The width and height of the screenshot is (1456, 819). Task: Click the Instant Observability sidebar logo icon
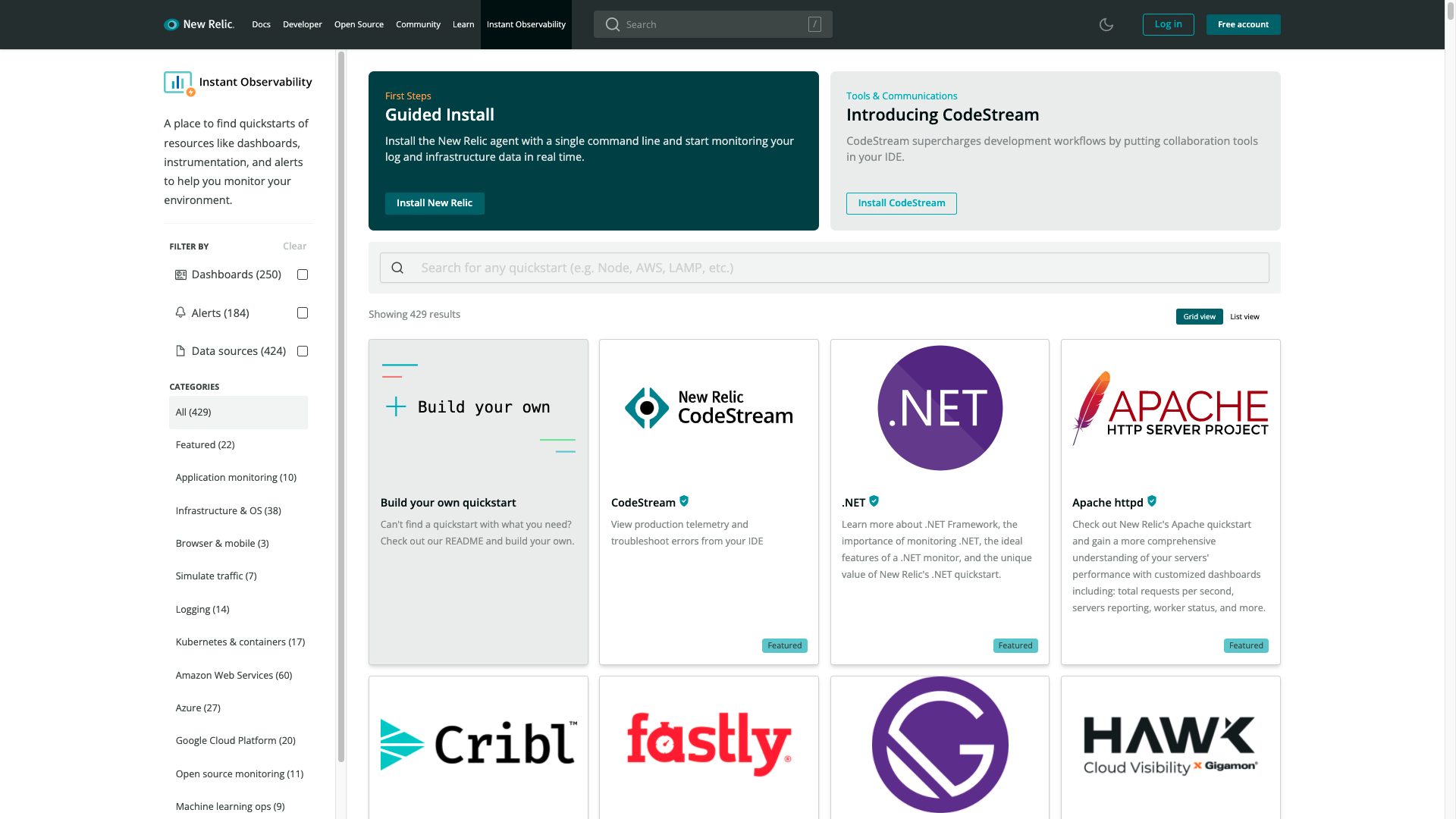(x=179, y=83)
